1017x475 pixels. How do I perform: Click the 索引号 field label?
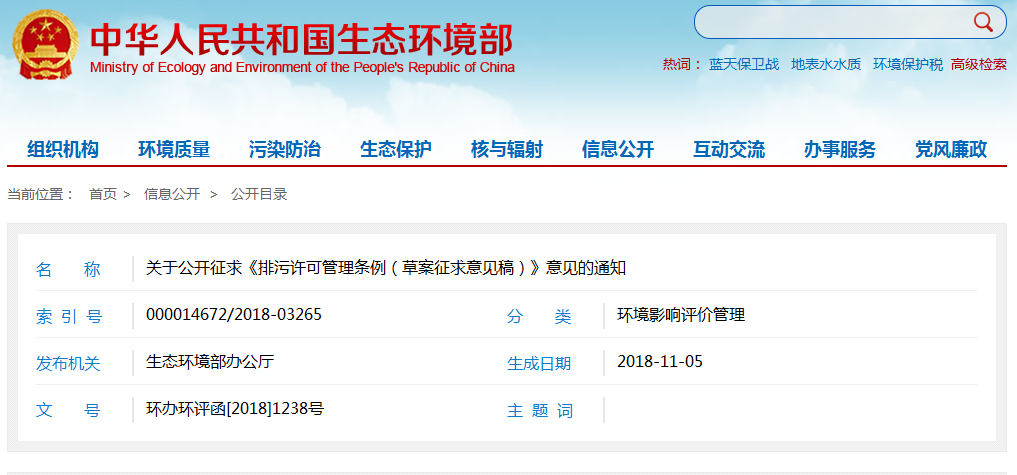(x=69, y=317)
